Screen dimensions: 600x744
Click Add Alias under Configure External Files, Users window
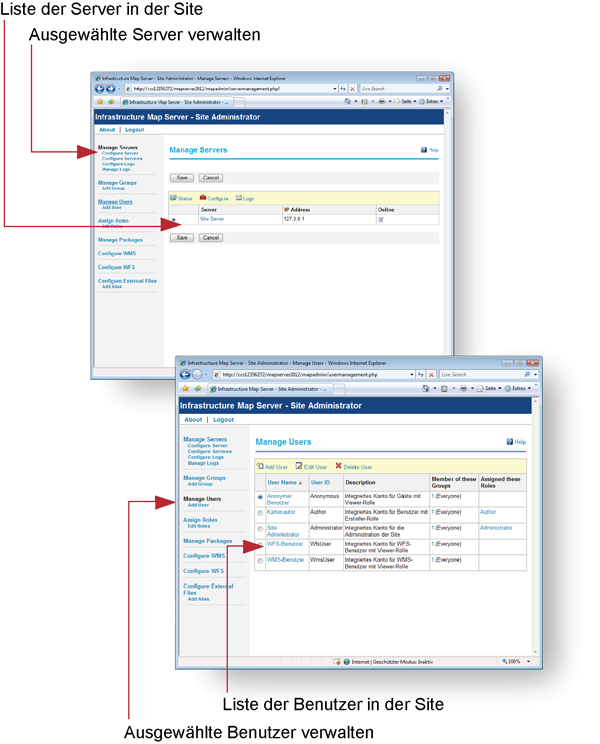click(198, 599)
